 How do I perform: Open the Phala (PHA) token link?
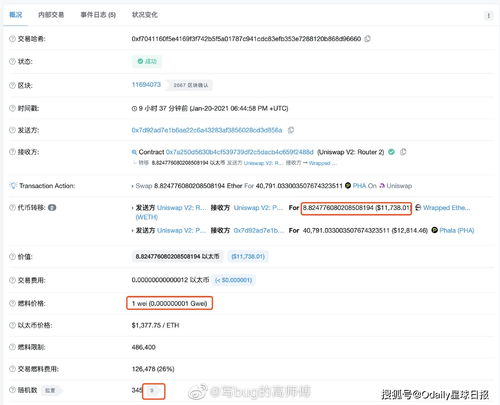pyautogui.click(x=457, y=230)
